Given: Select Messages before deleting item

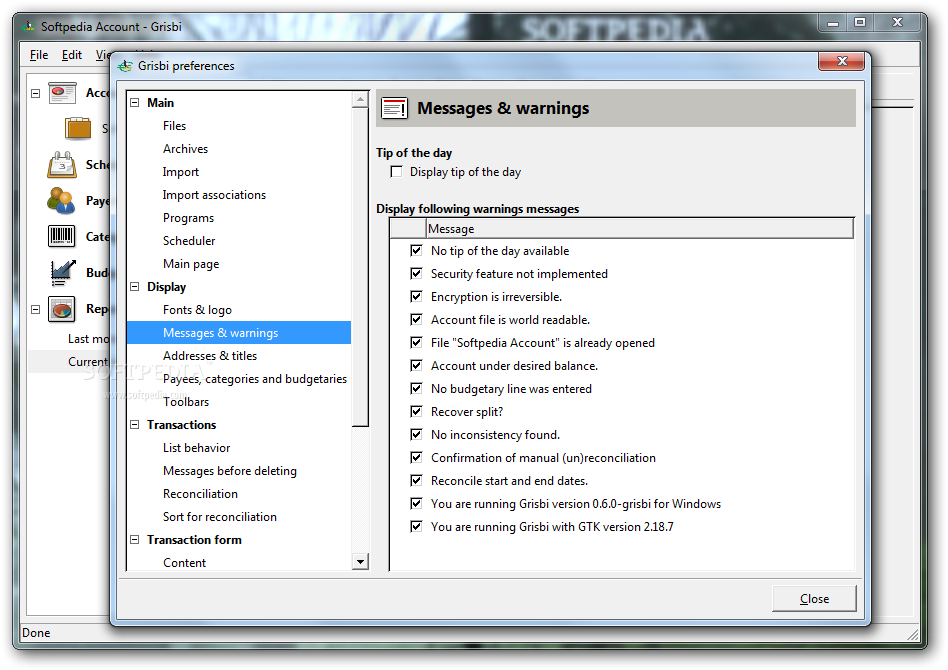Looking at the screenshot, I should (230, 470).
